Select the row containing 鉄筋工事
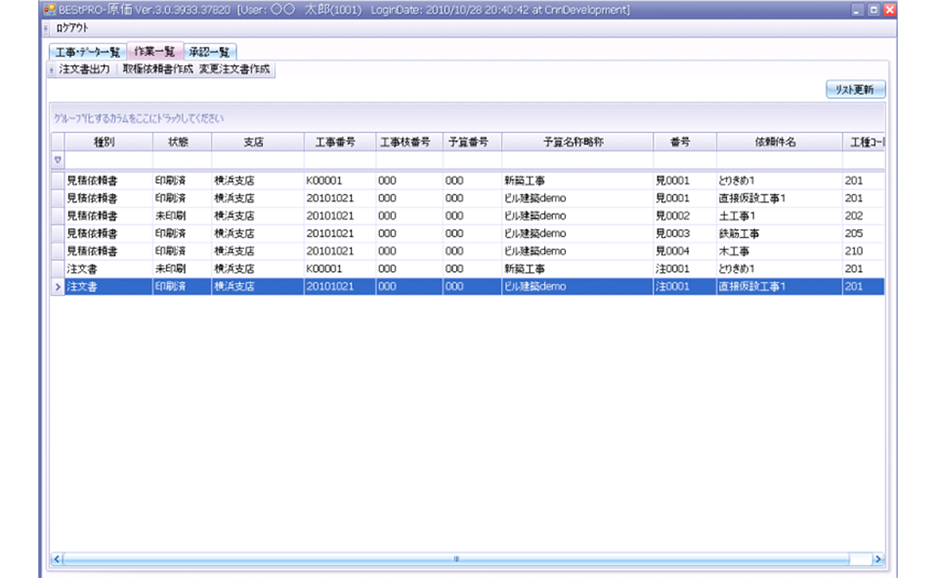This screenshot has height=578, width=936. point(400,234)
